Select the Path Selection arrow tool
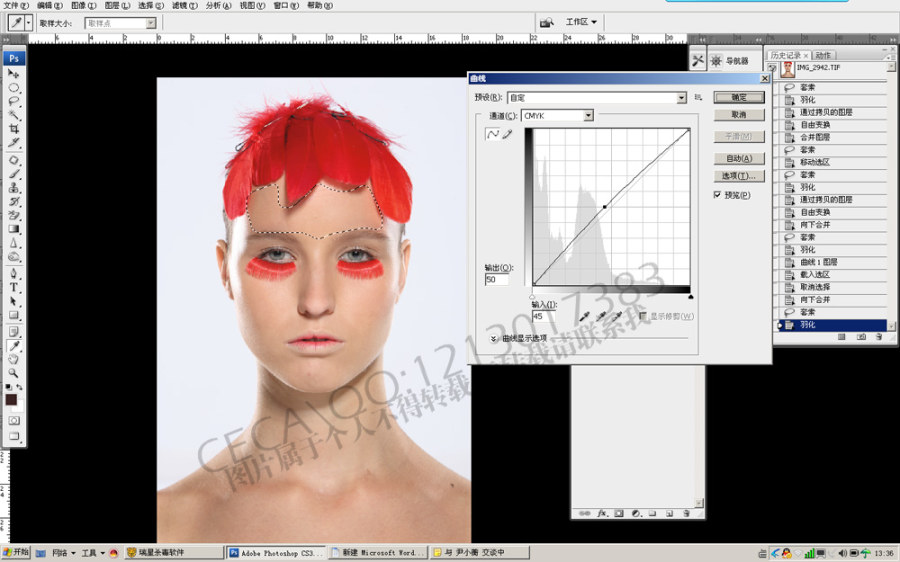900x562 pixels. (14, 301)
